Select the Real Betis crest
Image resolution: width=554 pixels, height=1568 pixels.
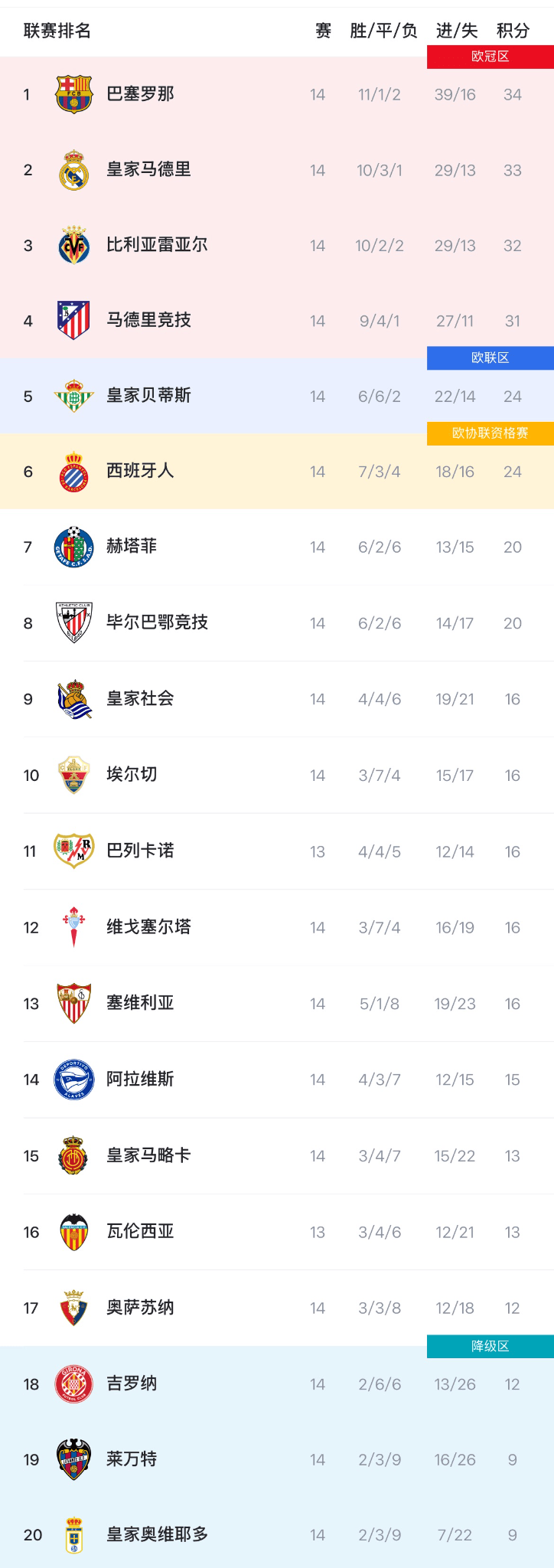[74, 396]
